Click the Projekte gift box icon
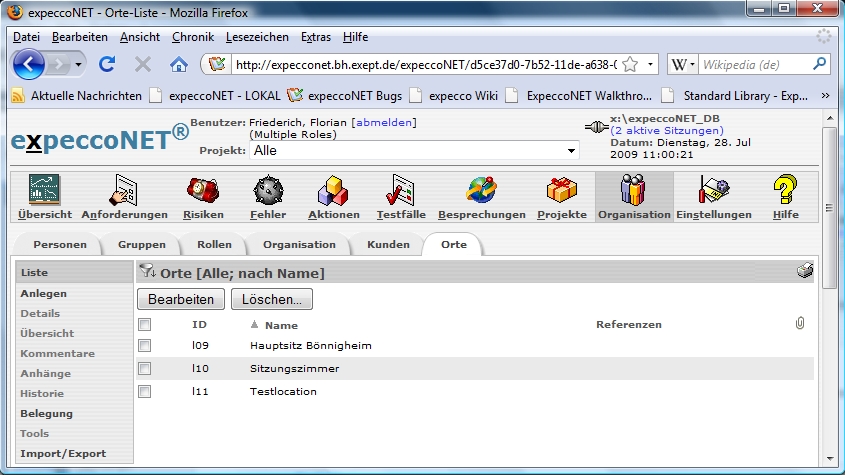845x475 pixels. (x=561, y=189)
